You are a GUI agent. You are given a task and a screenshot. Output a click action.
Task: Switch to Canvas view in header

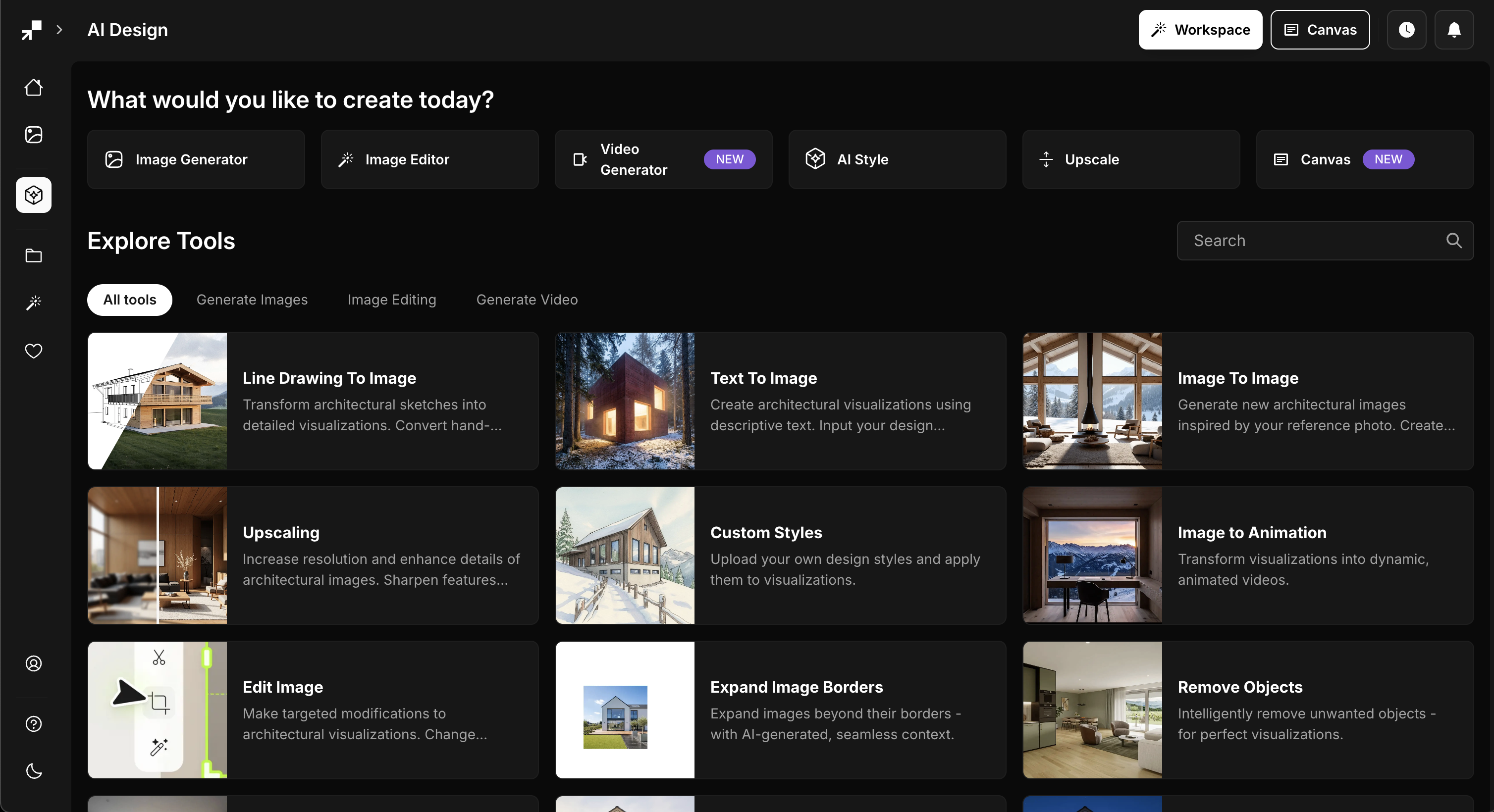(x=1320, y=30)
